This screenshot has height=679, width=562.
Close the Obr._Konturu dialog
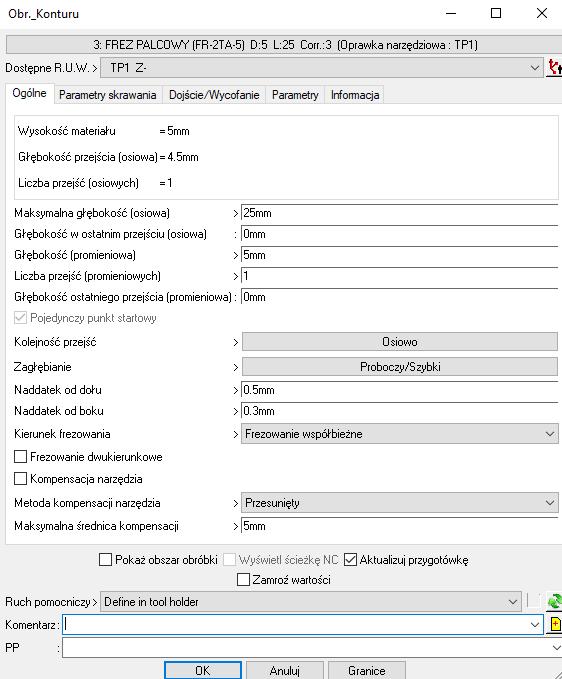tap(542, 13)
